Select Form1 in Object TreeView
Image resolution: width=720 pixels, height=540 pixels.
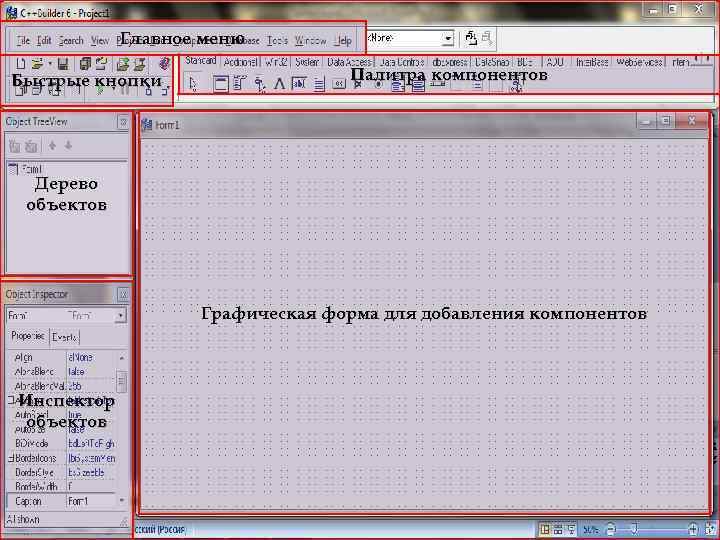tap(31, 169)
